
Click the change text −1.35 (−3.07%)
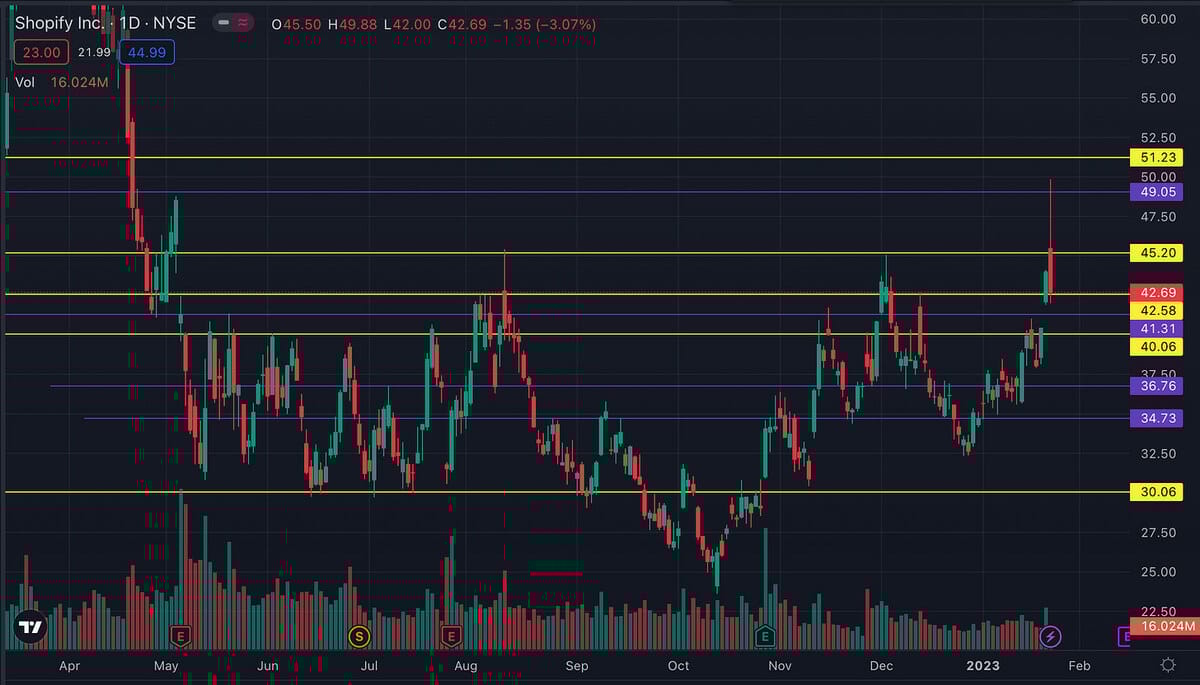546,23
